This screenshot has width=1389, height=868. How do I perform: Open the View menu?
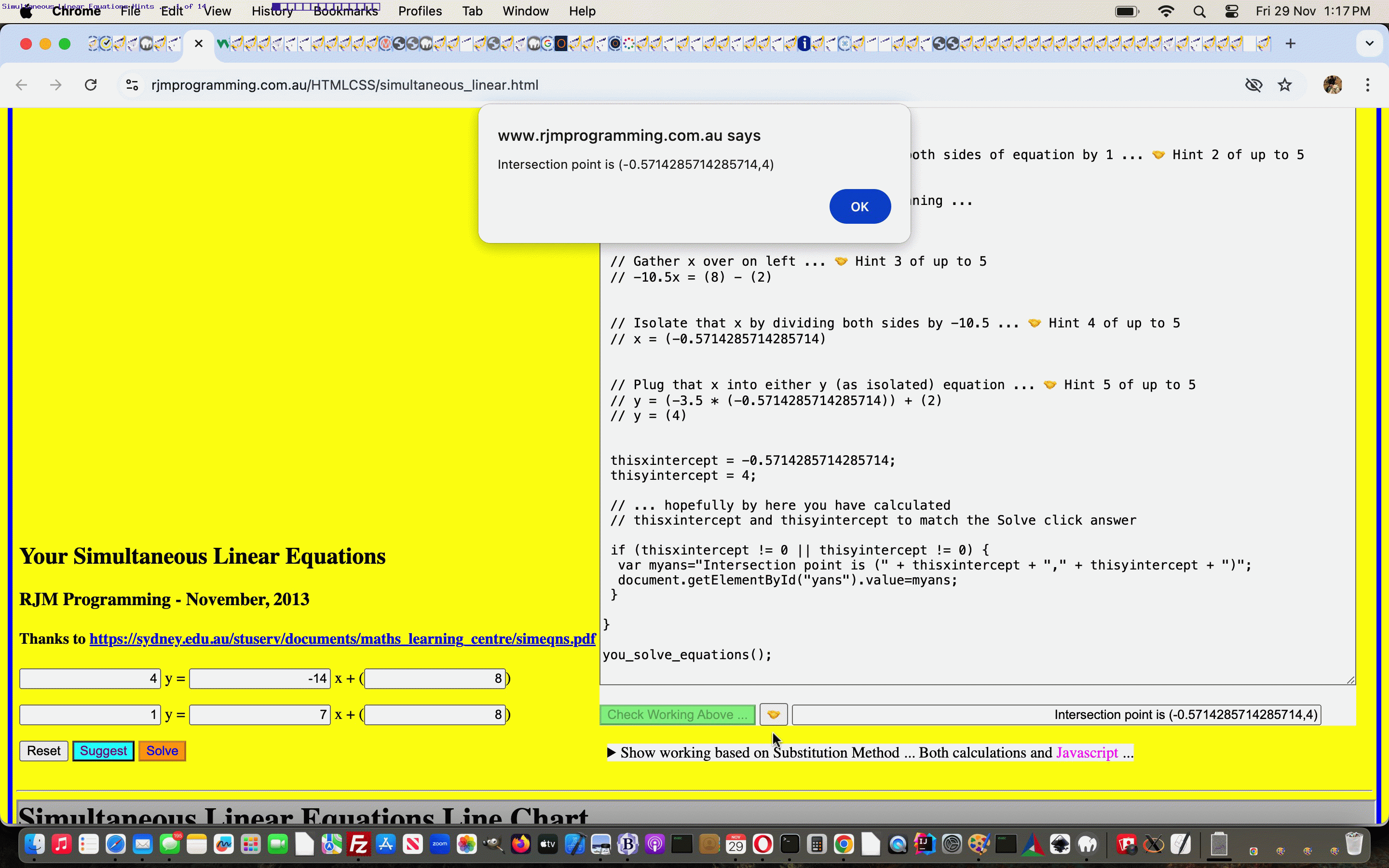tap(218, 11)
